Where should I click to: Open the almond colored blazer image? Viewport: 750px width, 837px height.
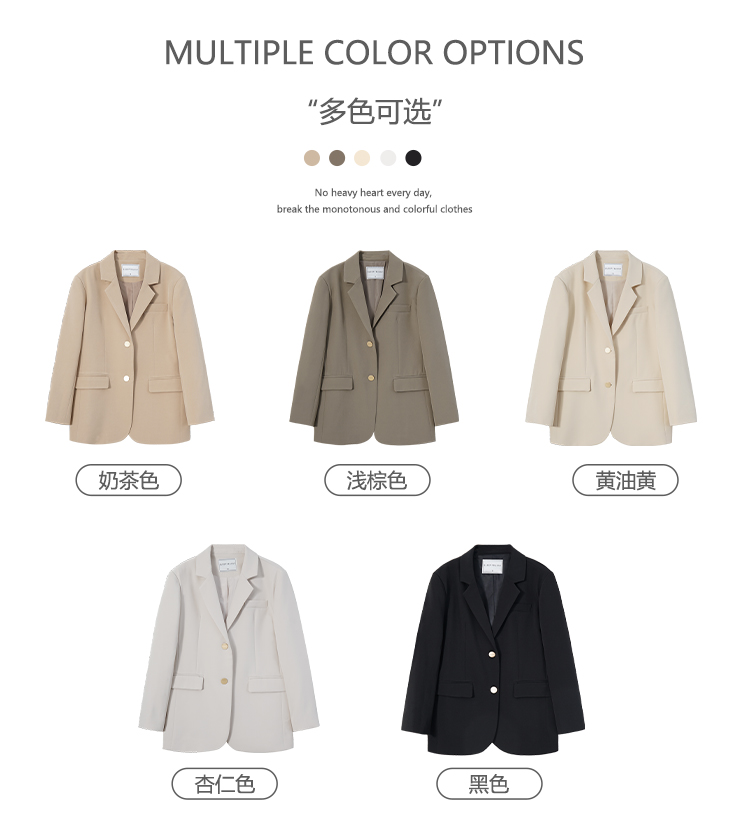229,649
